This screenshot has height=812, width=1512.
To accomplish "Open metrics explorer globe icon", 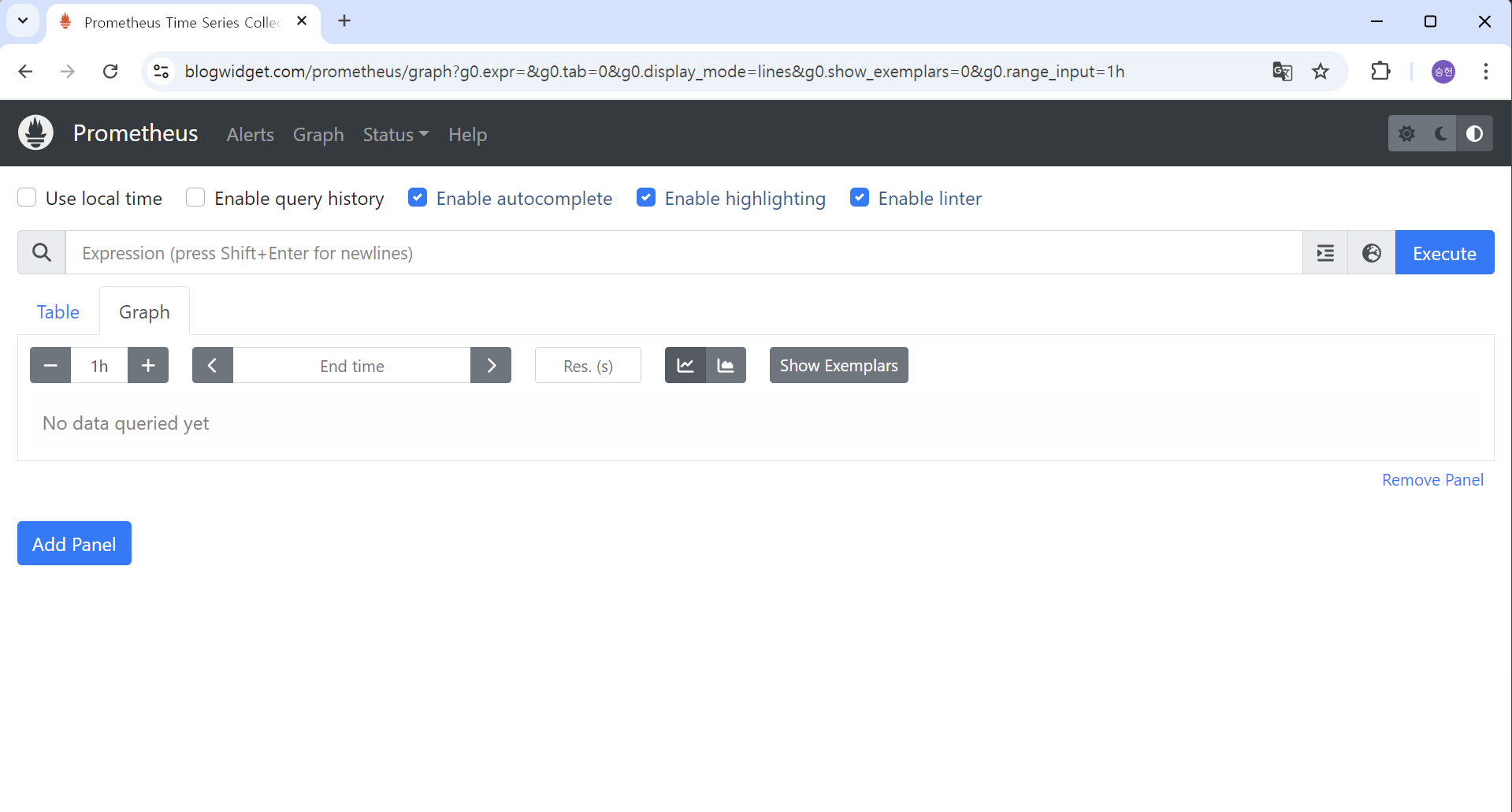I will 1372,253.
